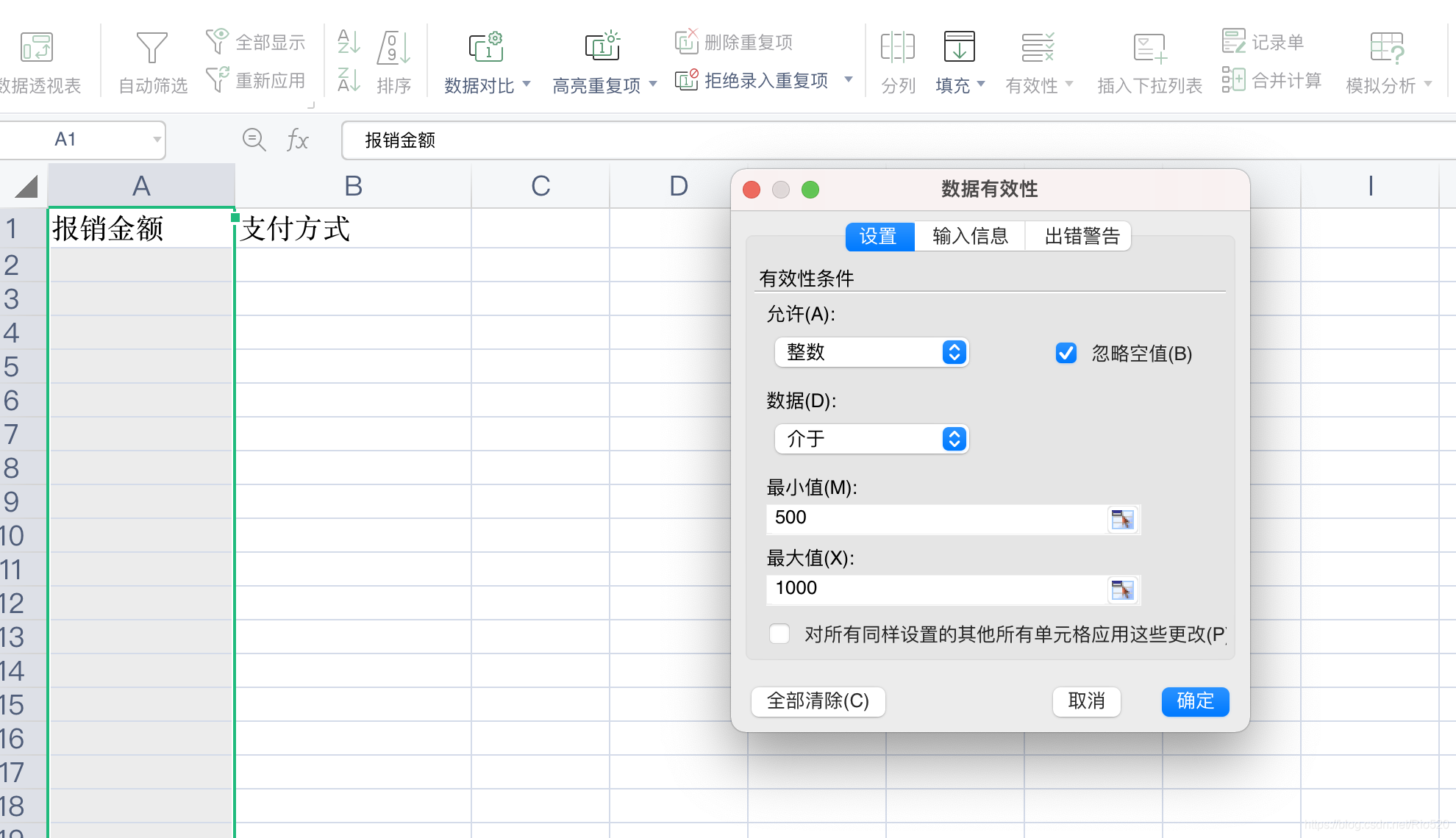Click range selector icon for 最小值 field
This screenshot has width=1456, height=838.
click(x=1122, y=520)
